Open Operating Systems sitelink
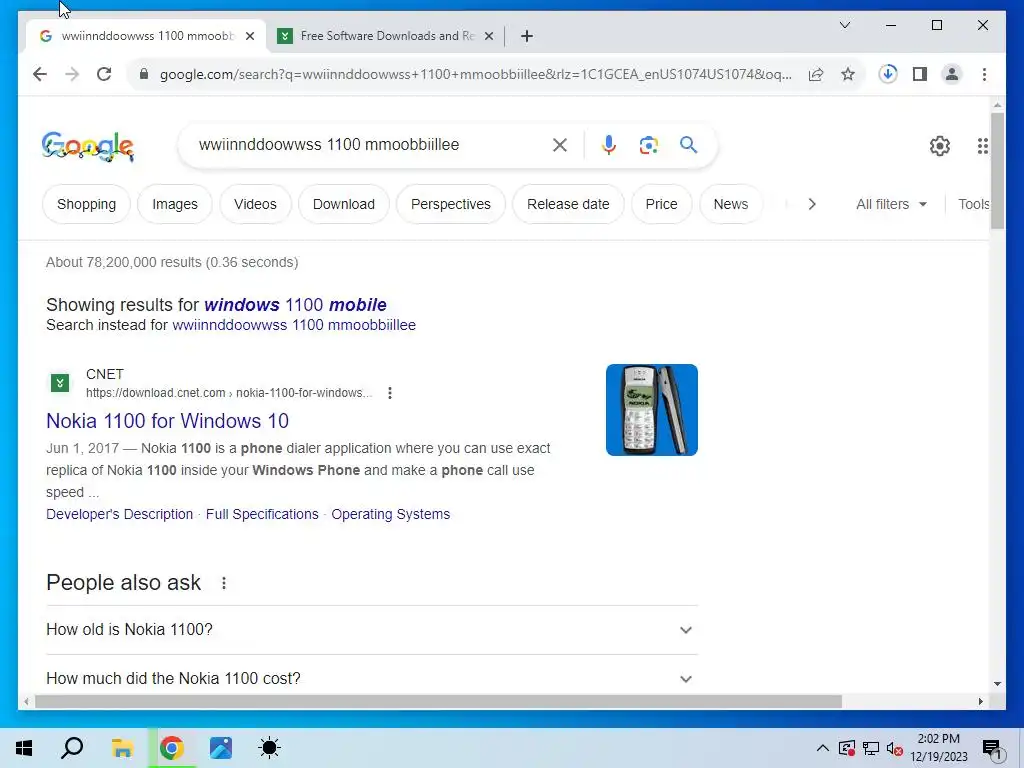The height and width of the screenshot is (768, 1024). tap(391, 514)
